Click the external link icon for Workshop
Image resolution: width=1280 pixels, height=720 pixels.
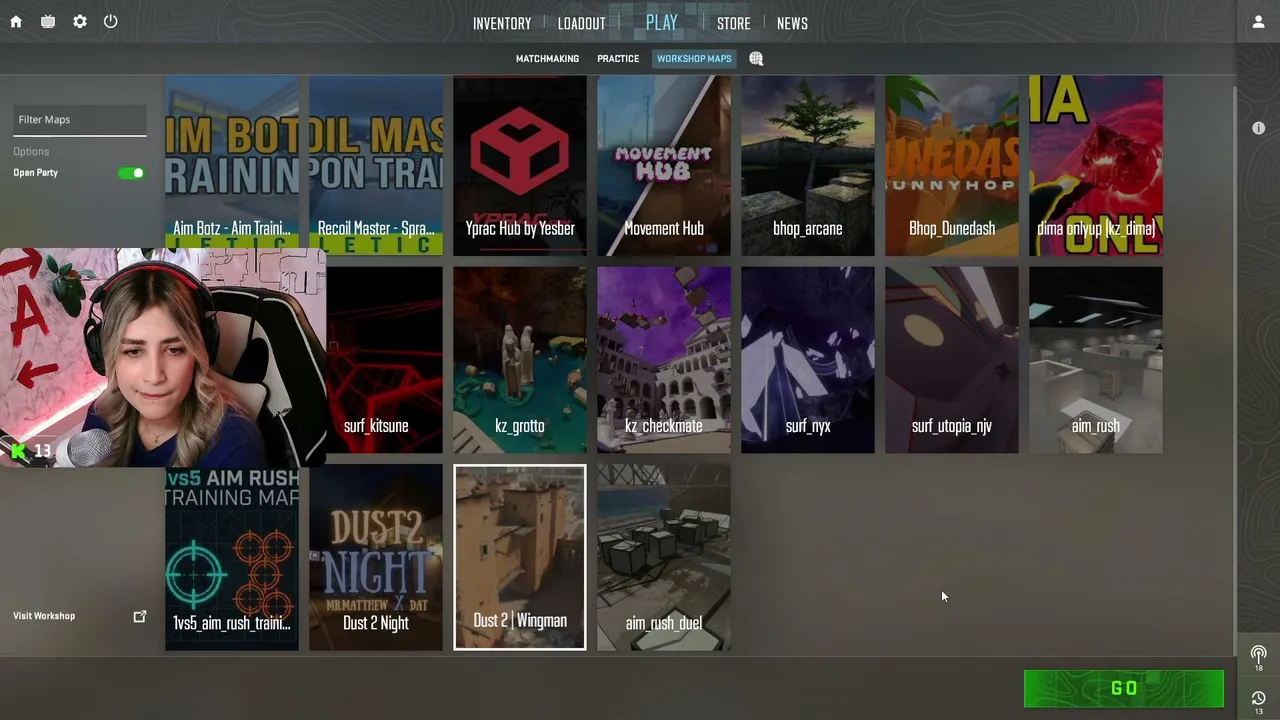coord(140,616)
